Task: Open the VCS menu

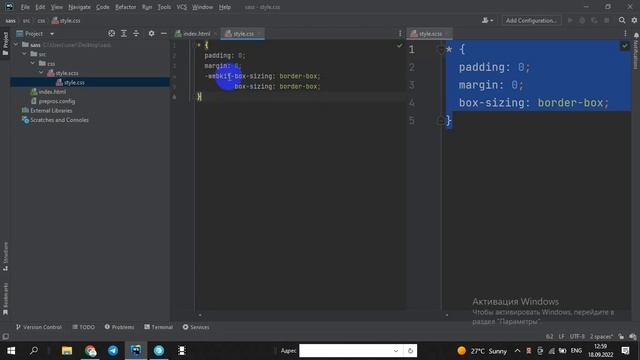Action: (x=182, y=7)
